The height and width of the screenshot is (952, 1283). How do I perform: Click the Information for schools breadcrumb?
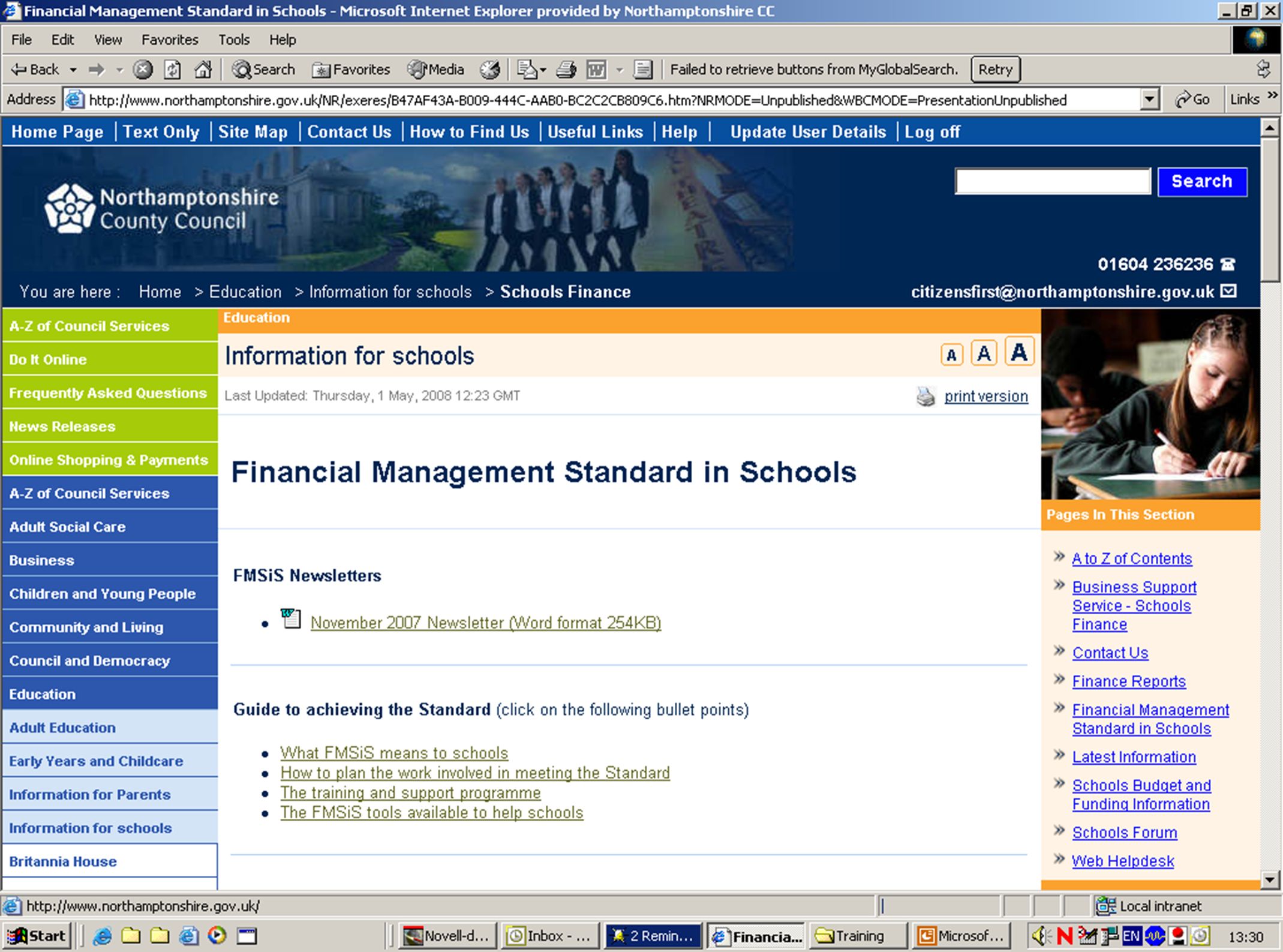pyautogui.click(x=390, y=292)
